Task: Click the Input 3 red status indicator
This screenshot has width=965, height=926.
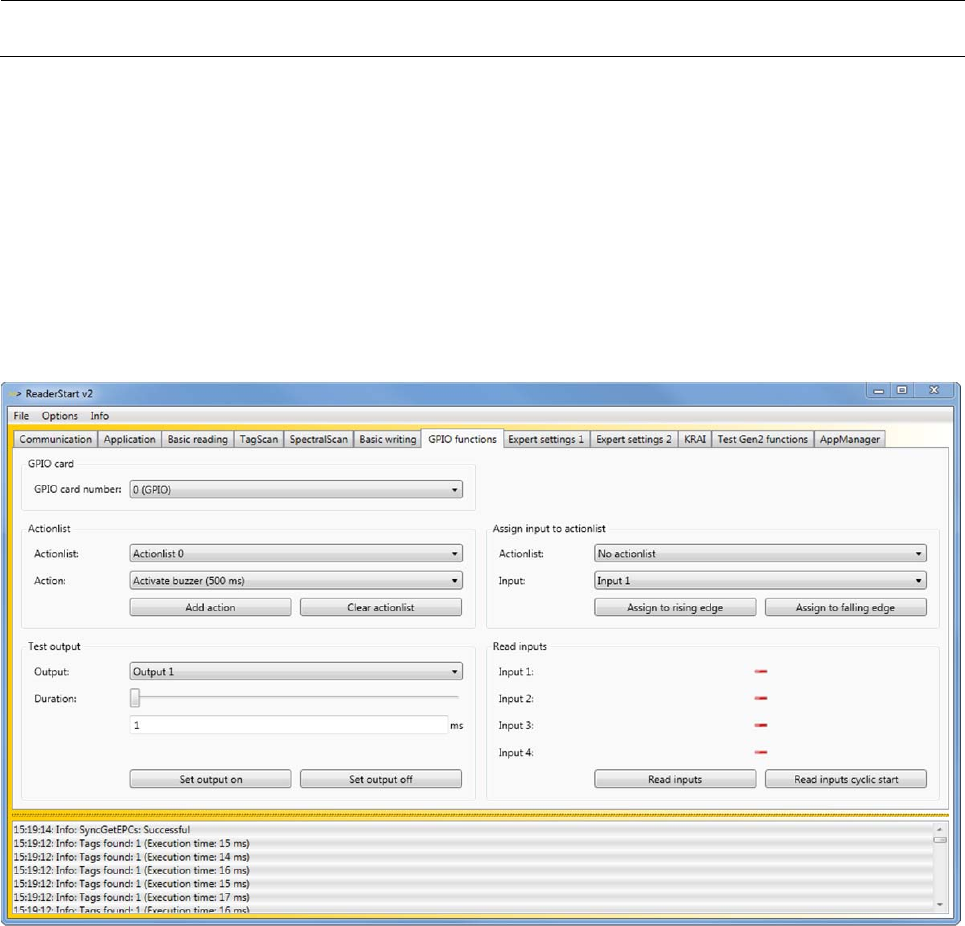Action: click(x=761, y=725)
